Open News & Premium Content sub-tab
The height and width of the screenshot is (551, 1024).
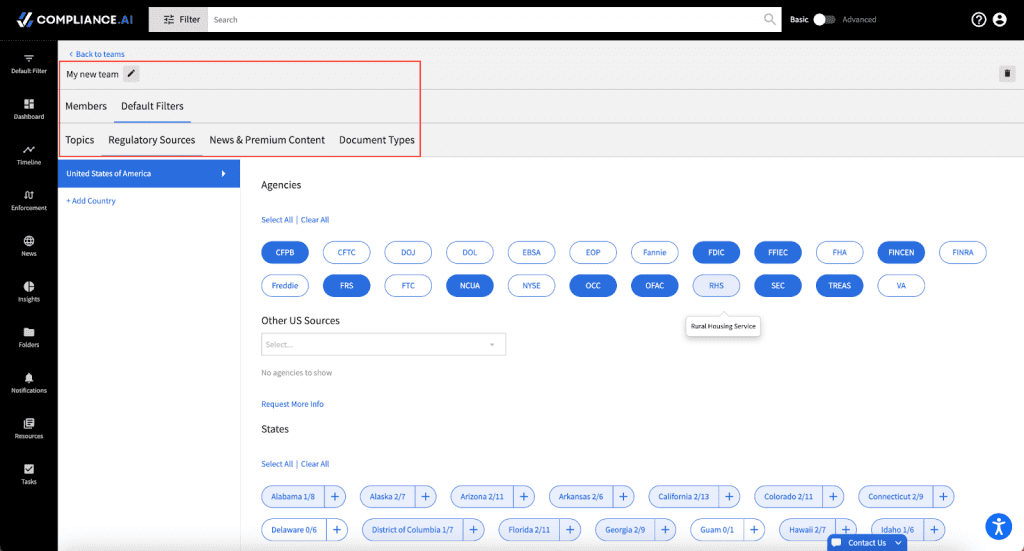[x=267, y=140]
